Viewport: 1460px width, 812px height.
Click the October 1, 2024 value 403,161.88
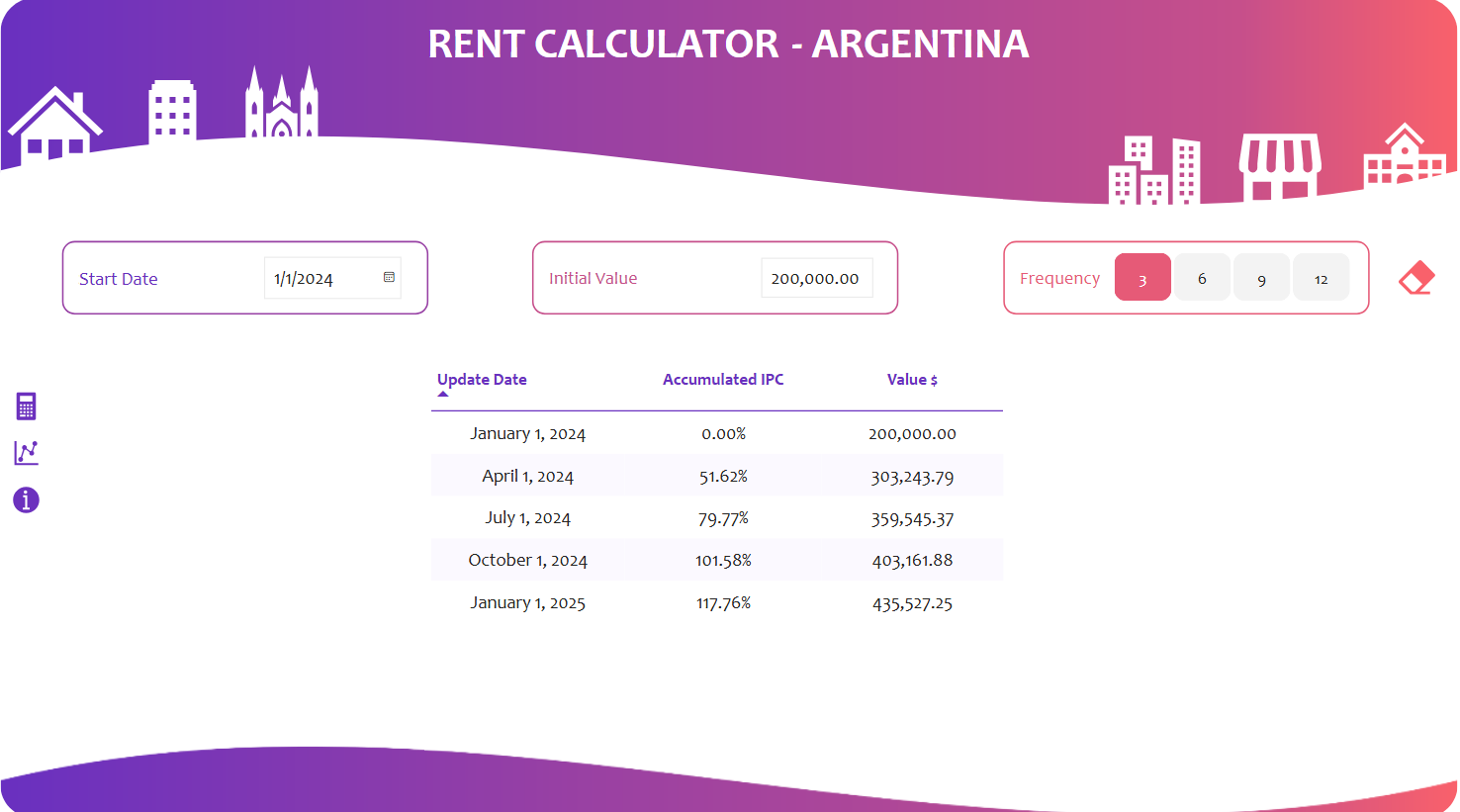[x=912, y=561]
